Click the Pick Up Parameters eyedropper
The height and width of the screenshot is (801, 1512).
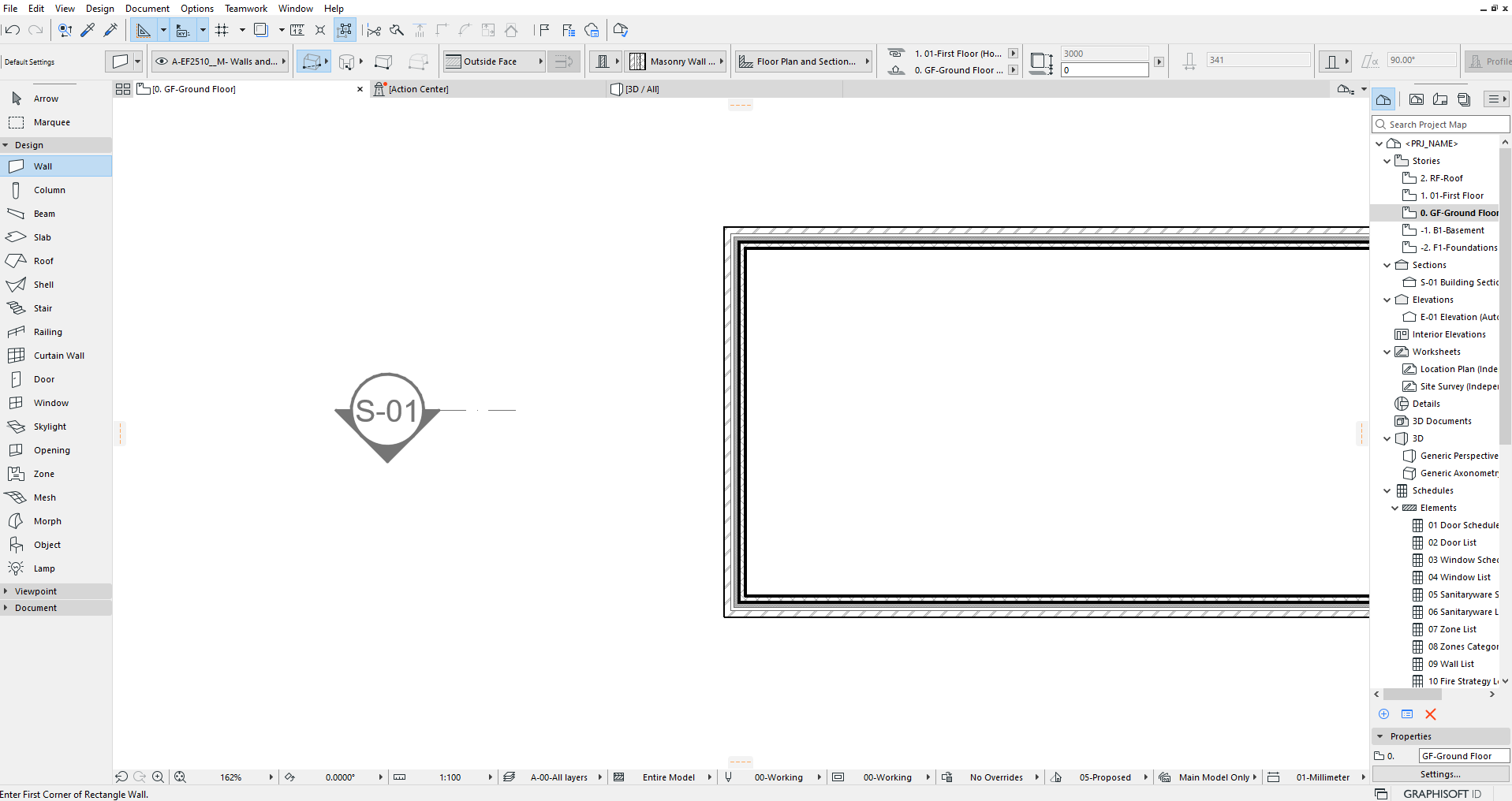[x=88, y=30]
